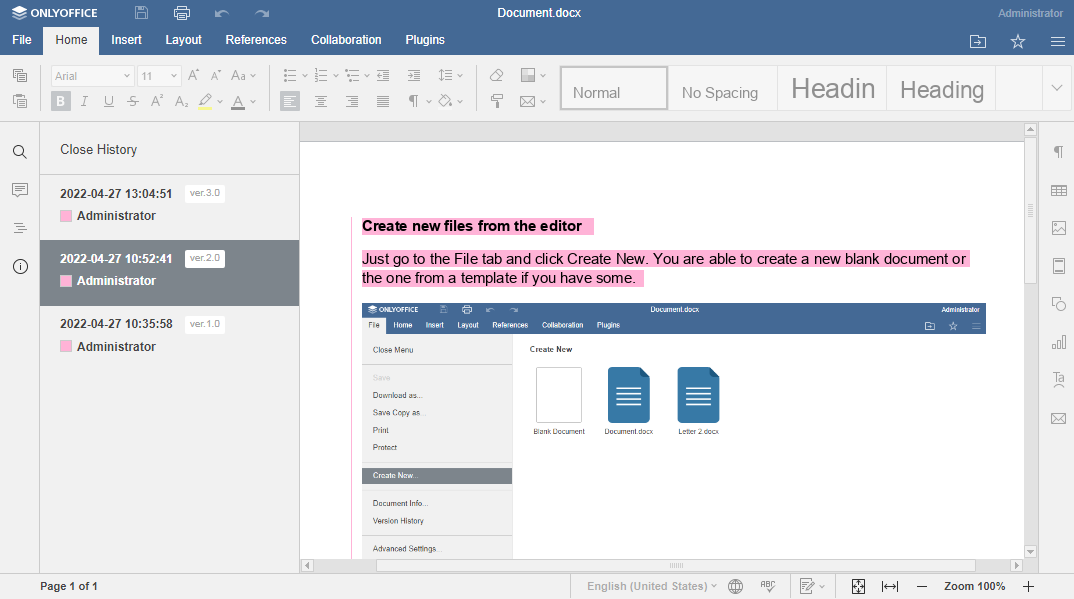Click the Save icon in title bar
1074x599 pixels.
(141, 12)
